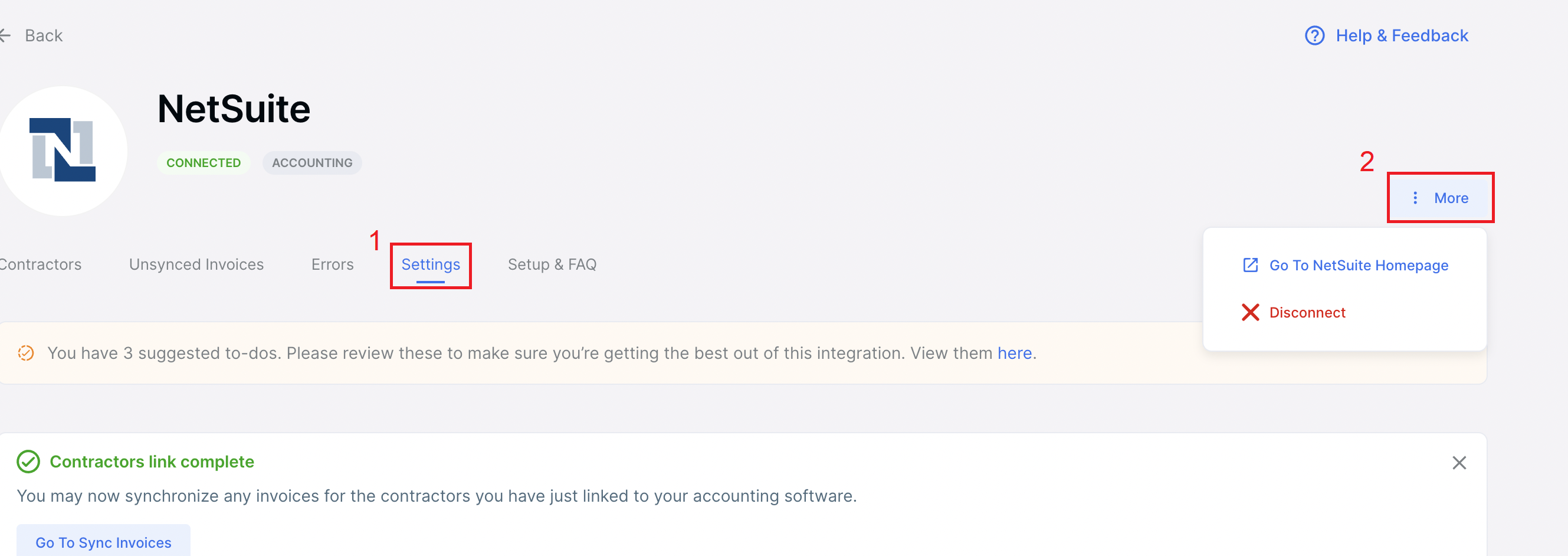Click the here link to view to-dos
Image resolution: width=1568 pixels, height=556 pixels.
point(1013,352)
